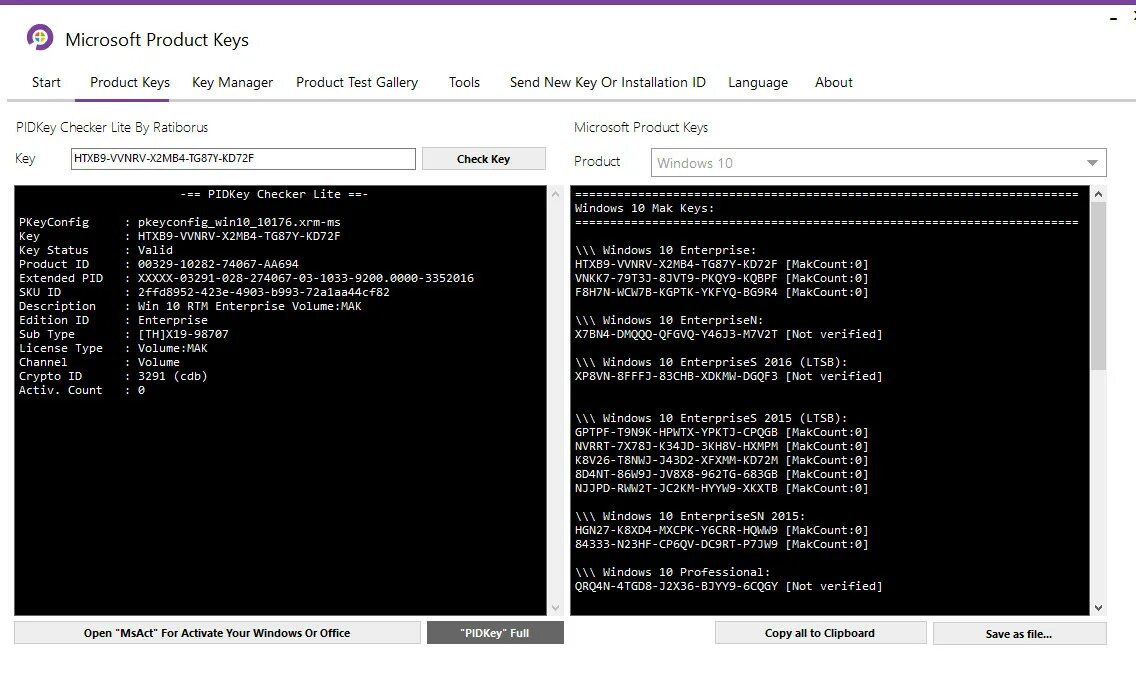This screenshot has height=677, width=1136.
Task: Select key HGN27-K8XD4-MXCPK-Y6CRR-HQWW9
Action: (x=676, y=530)
